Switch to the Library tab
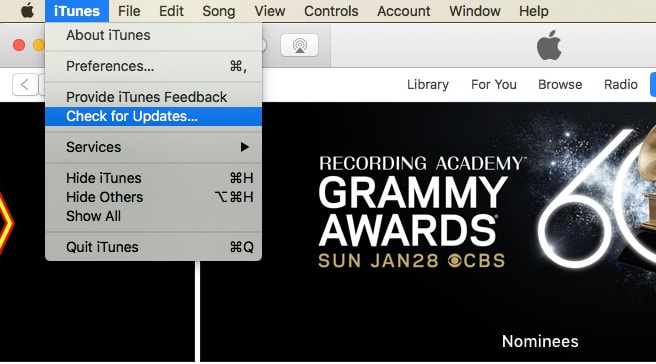The height and width of the screenshot is (364, 656). point(428,85)
